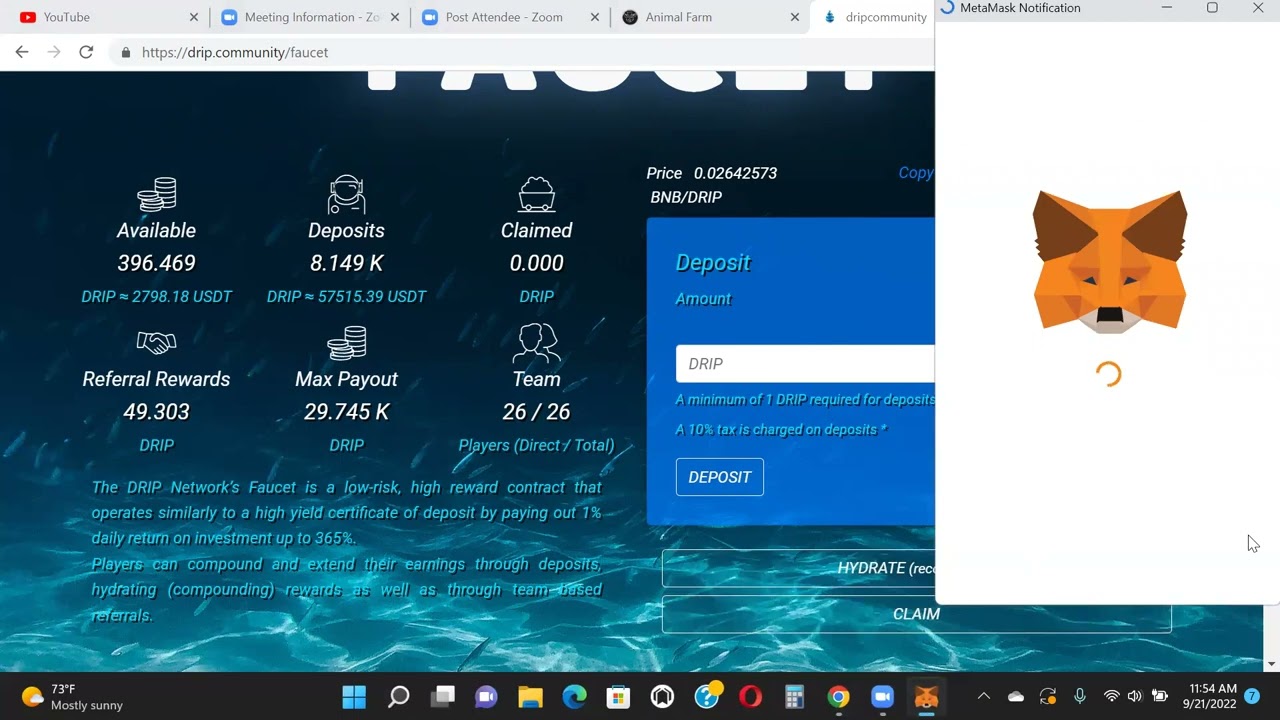Image resolution: width=1280 pixels, height=720 pixels.
Task: Click the site padlock icon
Action: (x=125, y=52)
